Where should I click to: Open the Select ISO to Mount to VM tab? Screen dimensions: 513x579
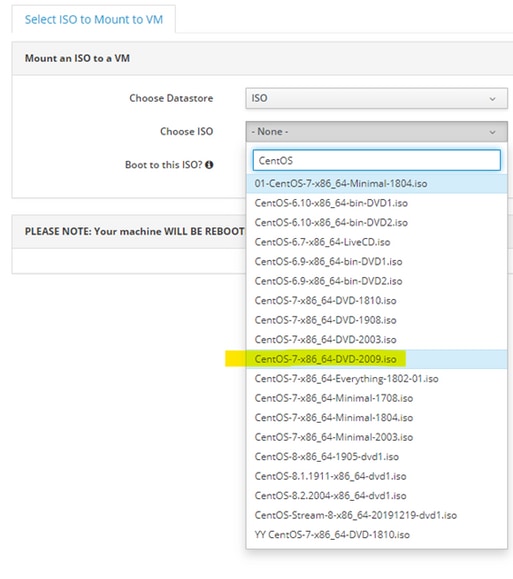[94, 19]
